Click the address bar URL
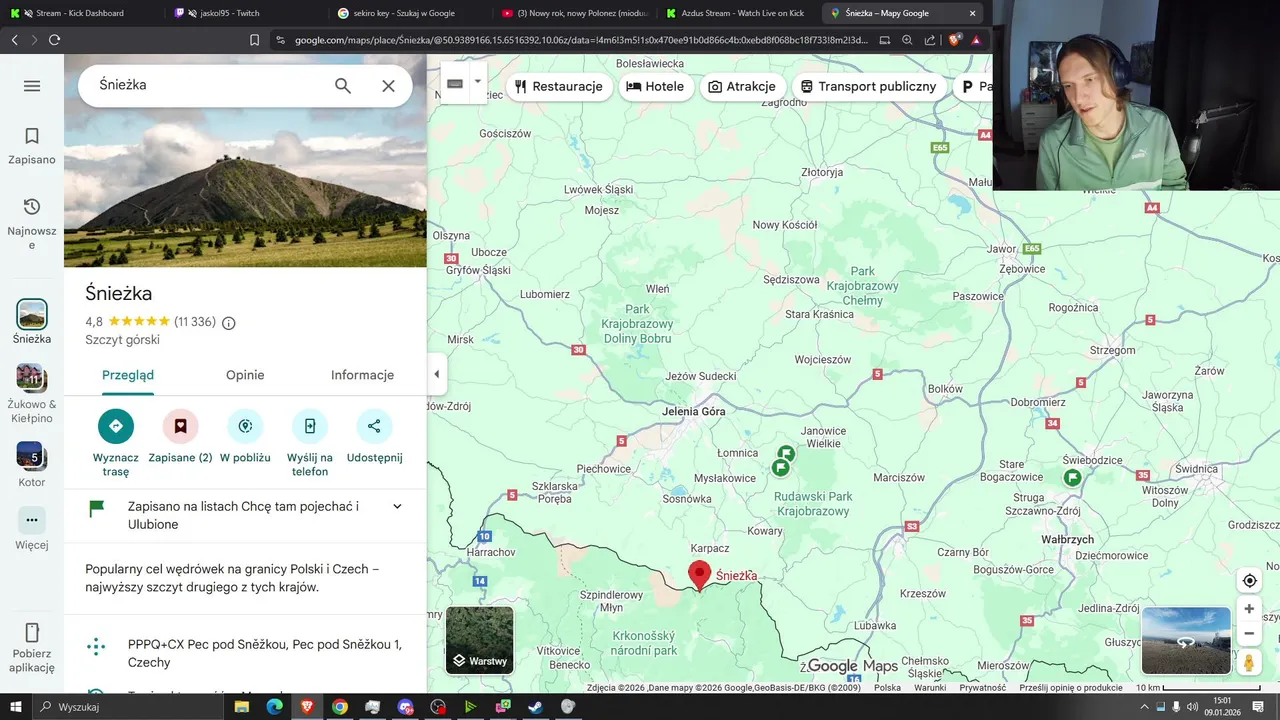The width and height of the screenshot is (1280, 720). click(x=581, y=40)
